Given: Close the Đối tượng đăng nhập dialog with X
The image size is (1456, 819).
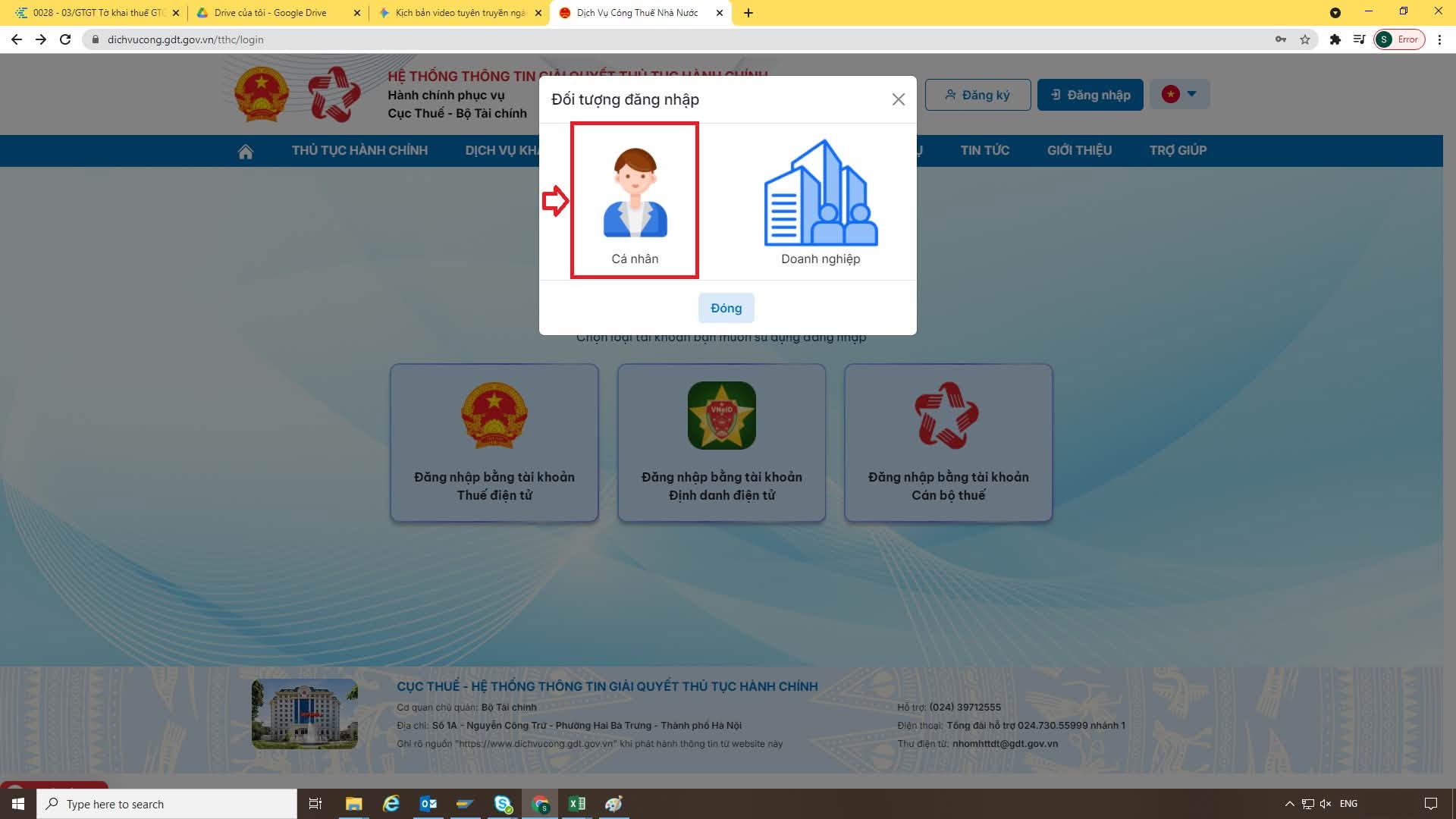Looking at the screenshot, I should pos(899,99).
